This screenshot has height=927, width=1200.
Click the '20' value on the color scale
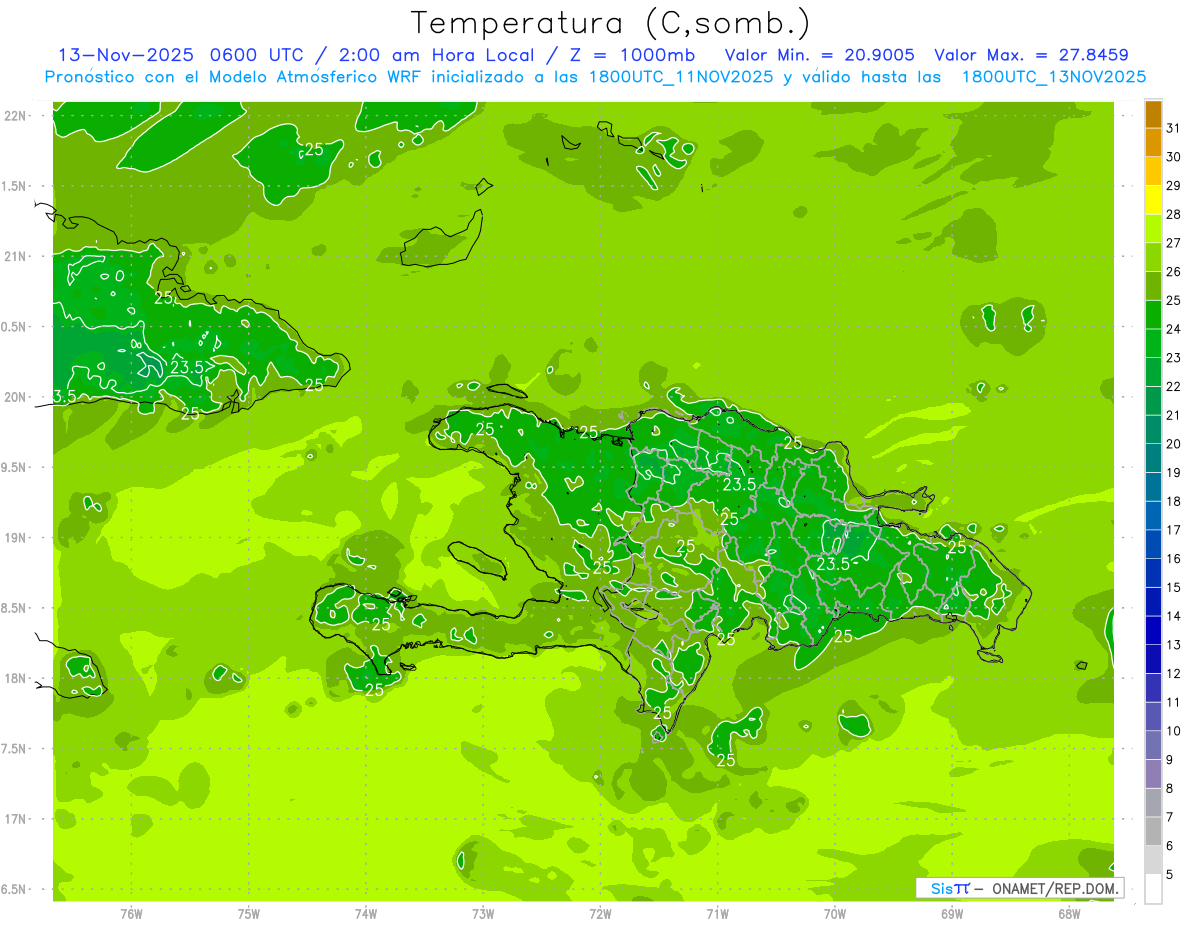coord(1174,444)
